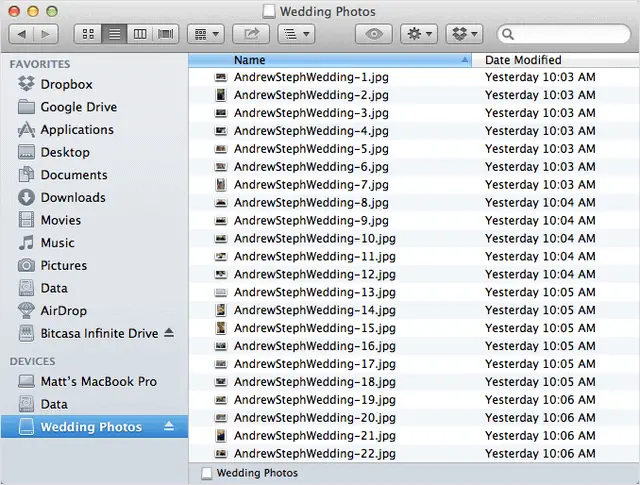
Task: Open the Action gear menu
Action: 419,34
